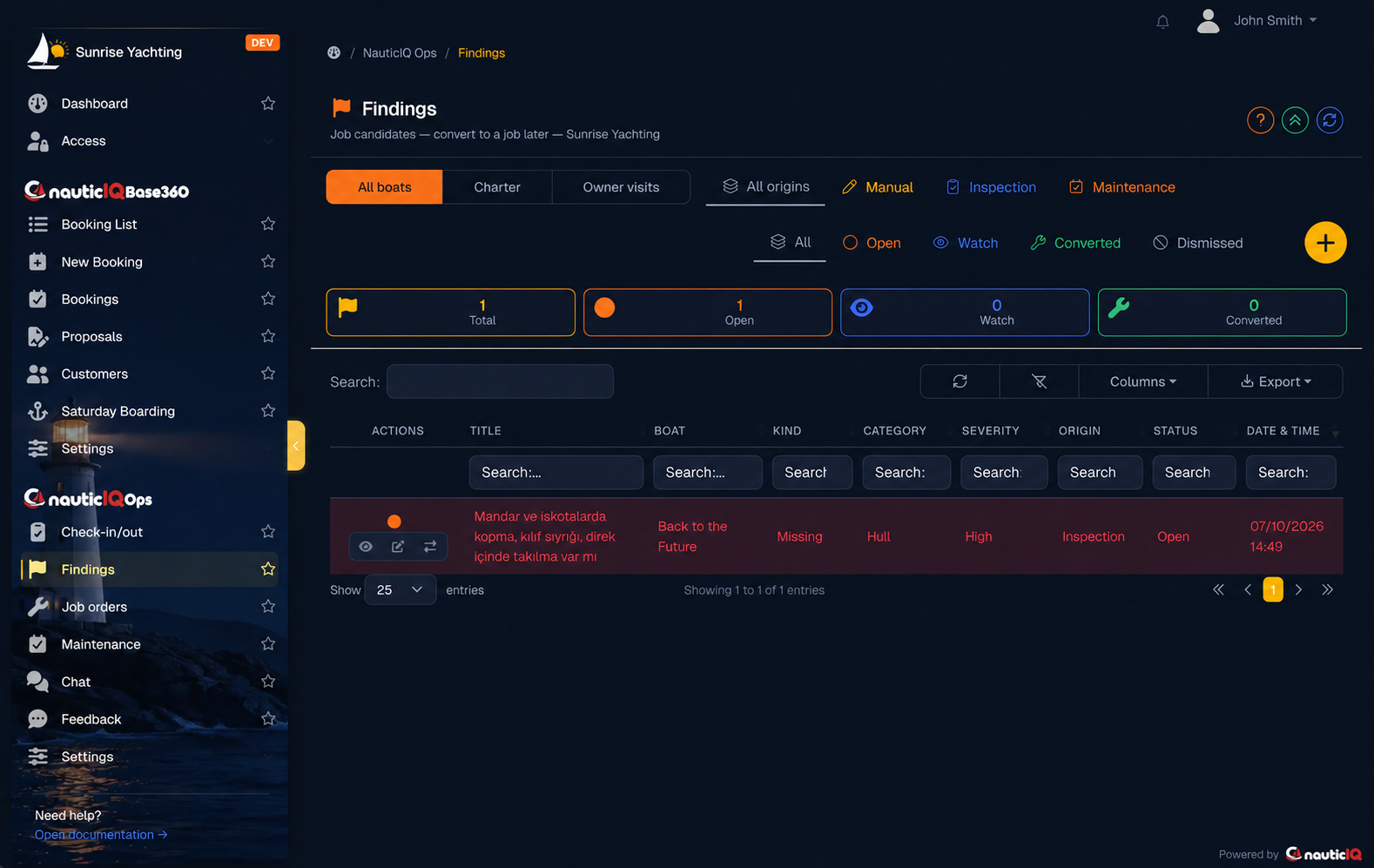1374x868 pixels.
Task: Expand the Access menu chevron
Action: (x=268, y=141)
